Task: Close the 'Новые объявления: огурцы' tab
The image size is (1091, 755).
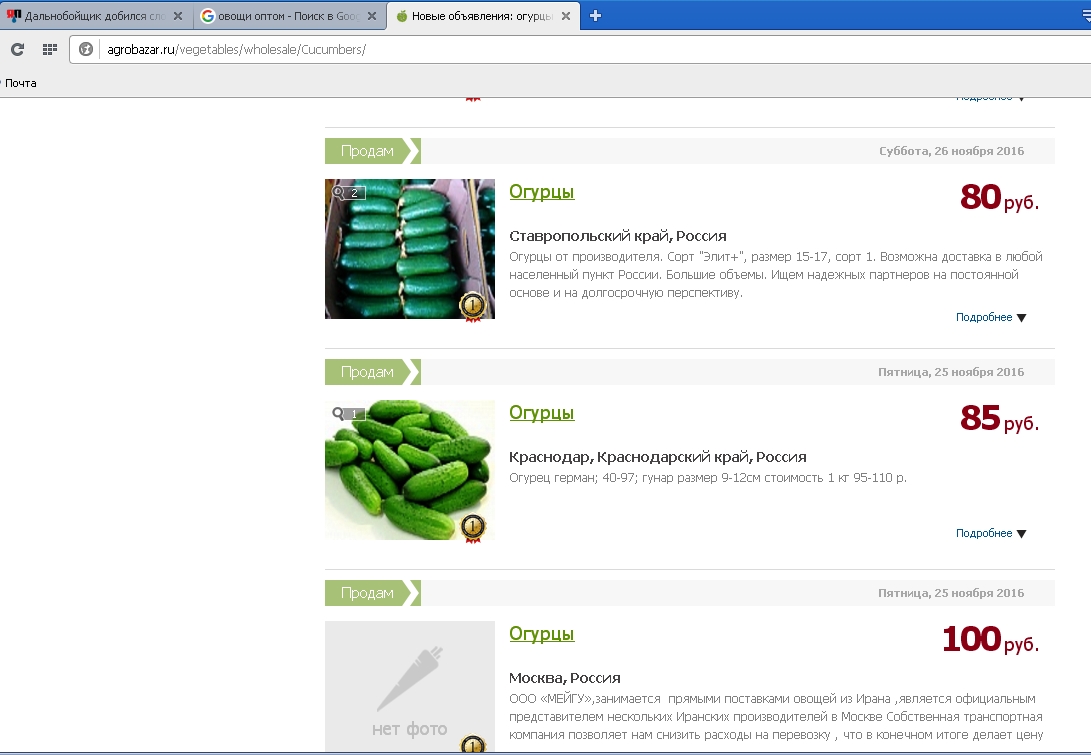Action: pyautogui.click(x=566, y=16)
